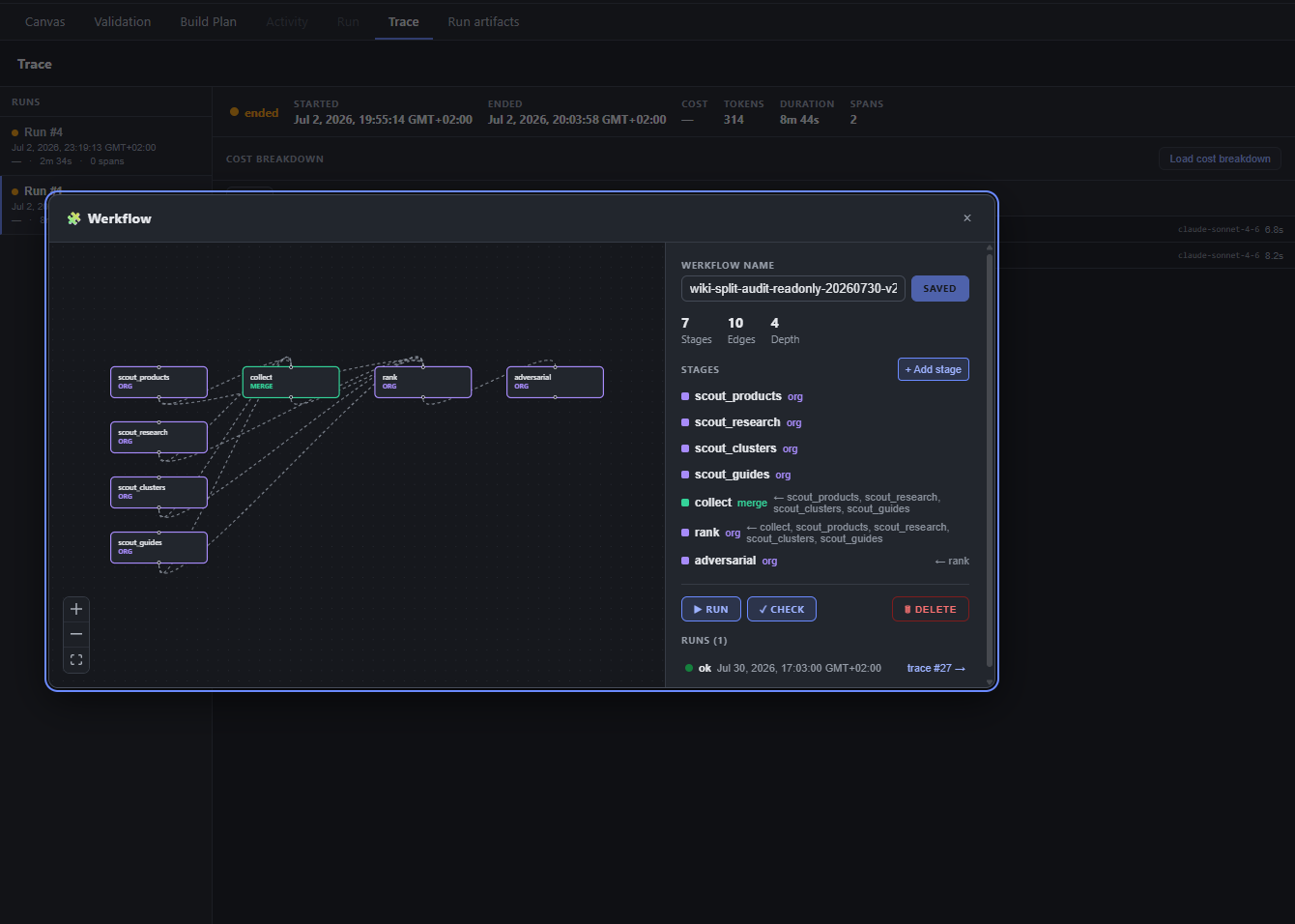The width and height of the screenshot is (1295, 924).
Task: Open the scout_clusters stage in the list
Action: pos(825,448)
